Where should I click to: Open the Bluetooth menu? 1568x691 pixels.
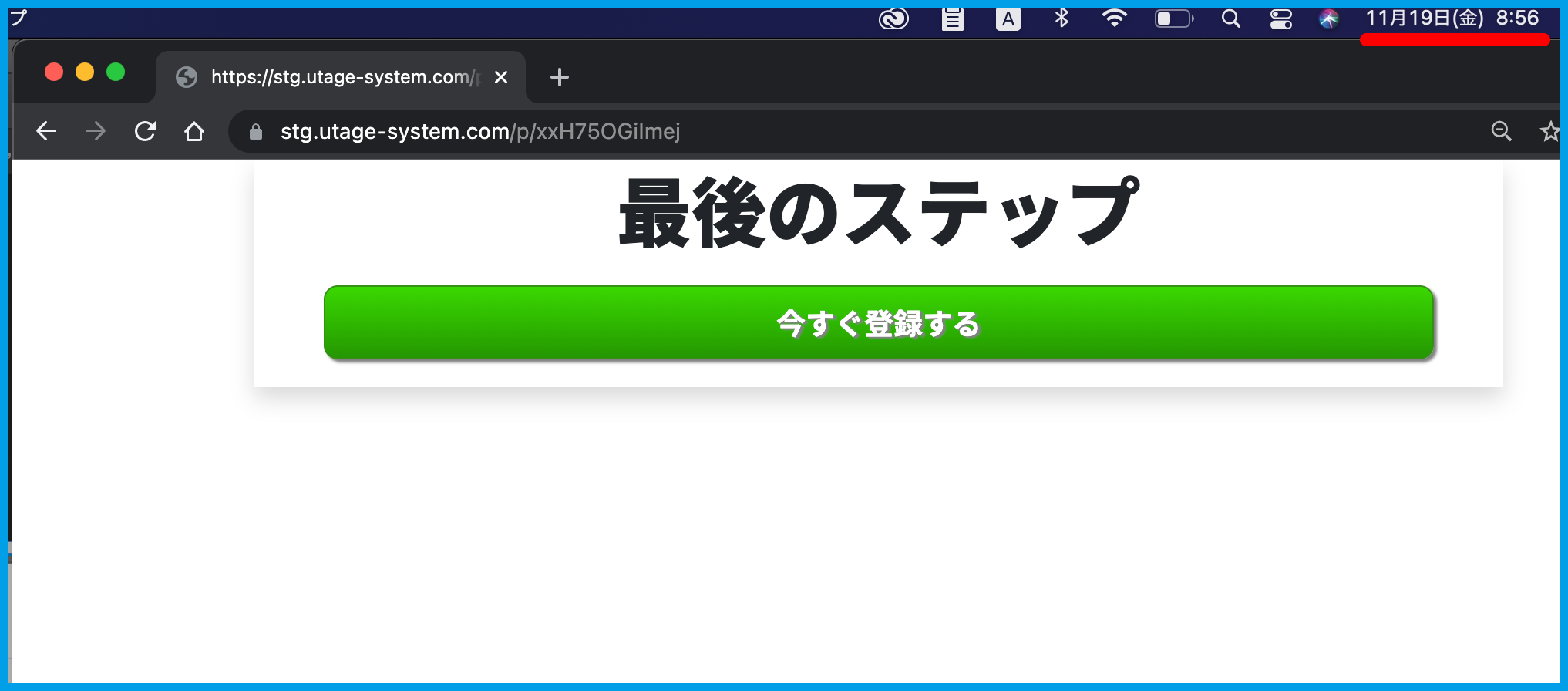point(1062,19)
